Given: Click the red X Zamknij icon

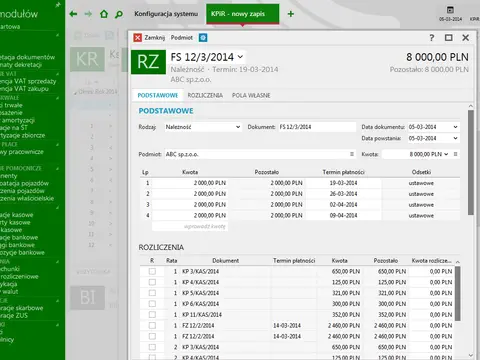Looking at the screenshot, I should 137,38.
